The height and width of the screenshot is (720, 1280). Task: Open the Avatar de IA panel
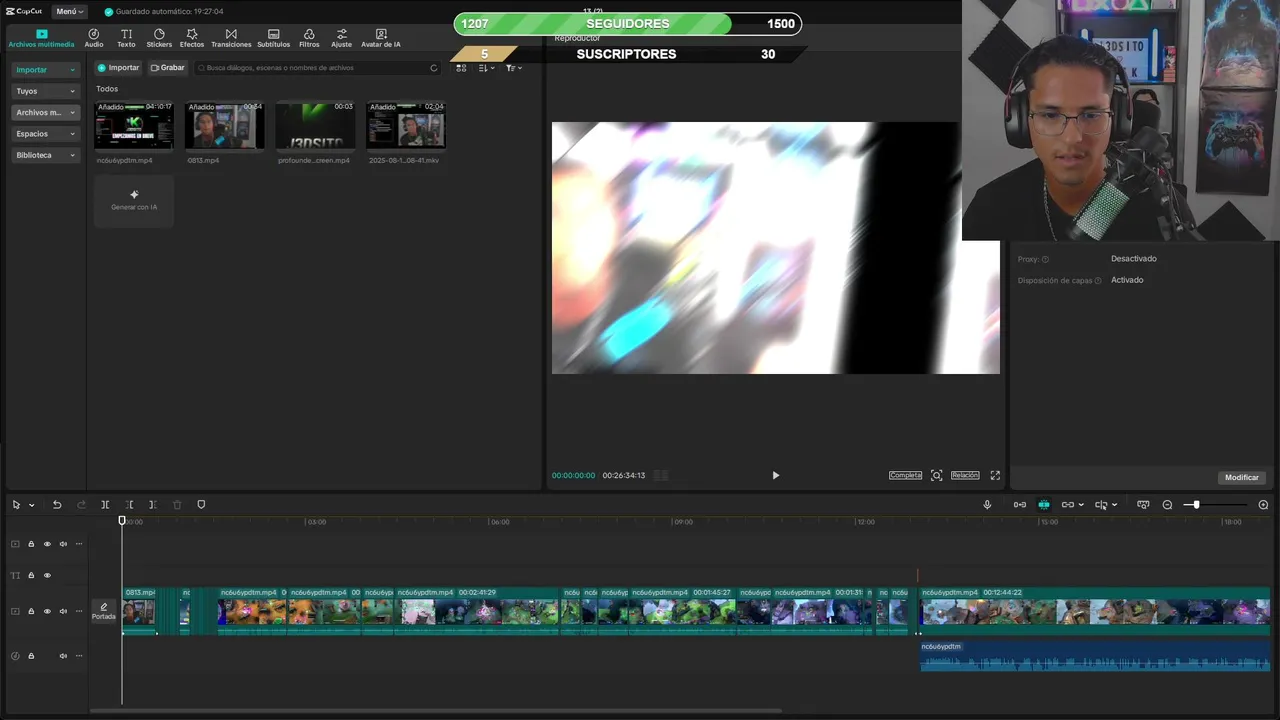pyautogui.click(x=380, y=38)
